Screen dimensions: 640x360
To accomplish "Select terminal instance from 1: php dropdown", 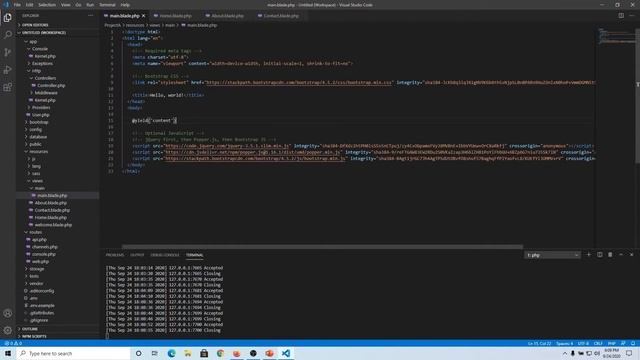I will point(552,255).
